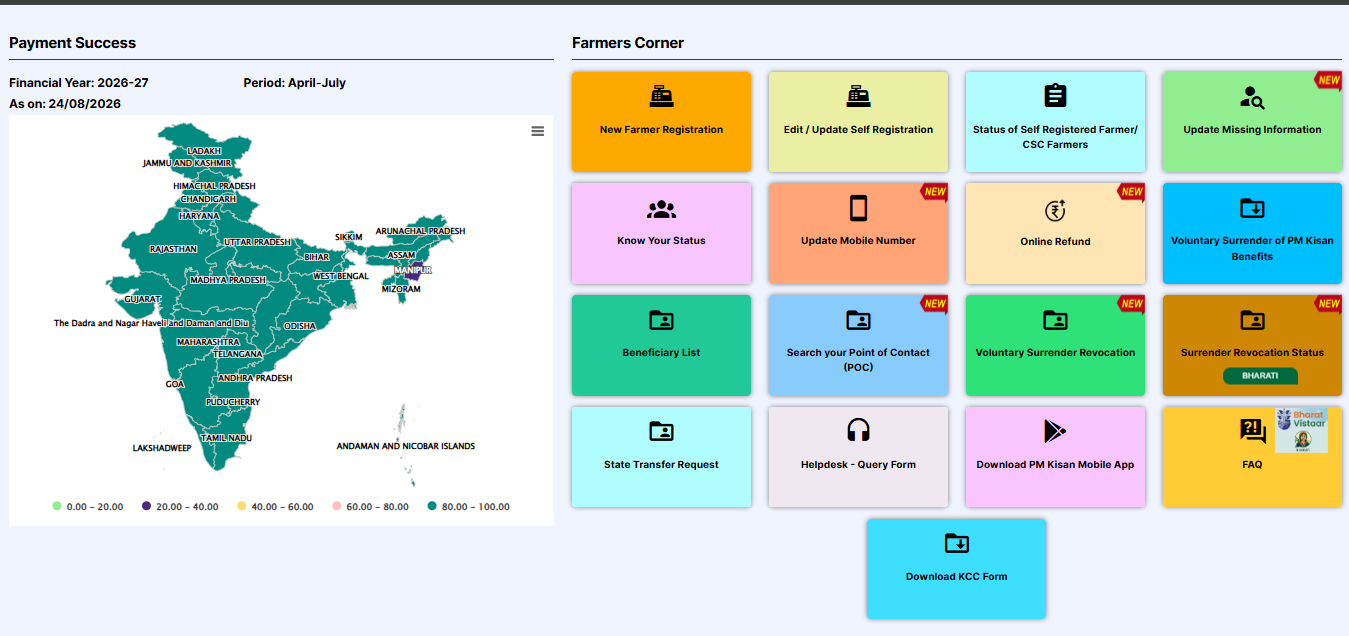Image resolution: width=1349 pixels, height=636 pixels.
Task: Select ANDHRA PRADESH on the map
Action: tap(255, 378)
